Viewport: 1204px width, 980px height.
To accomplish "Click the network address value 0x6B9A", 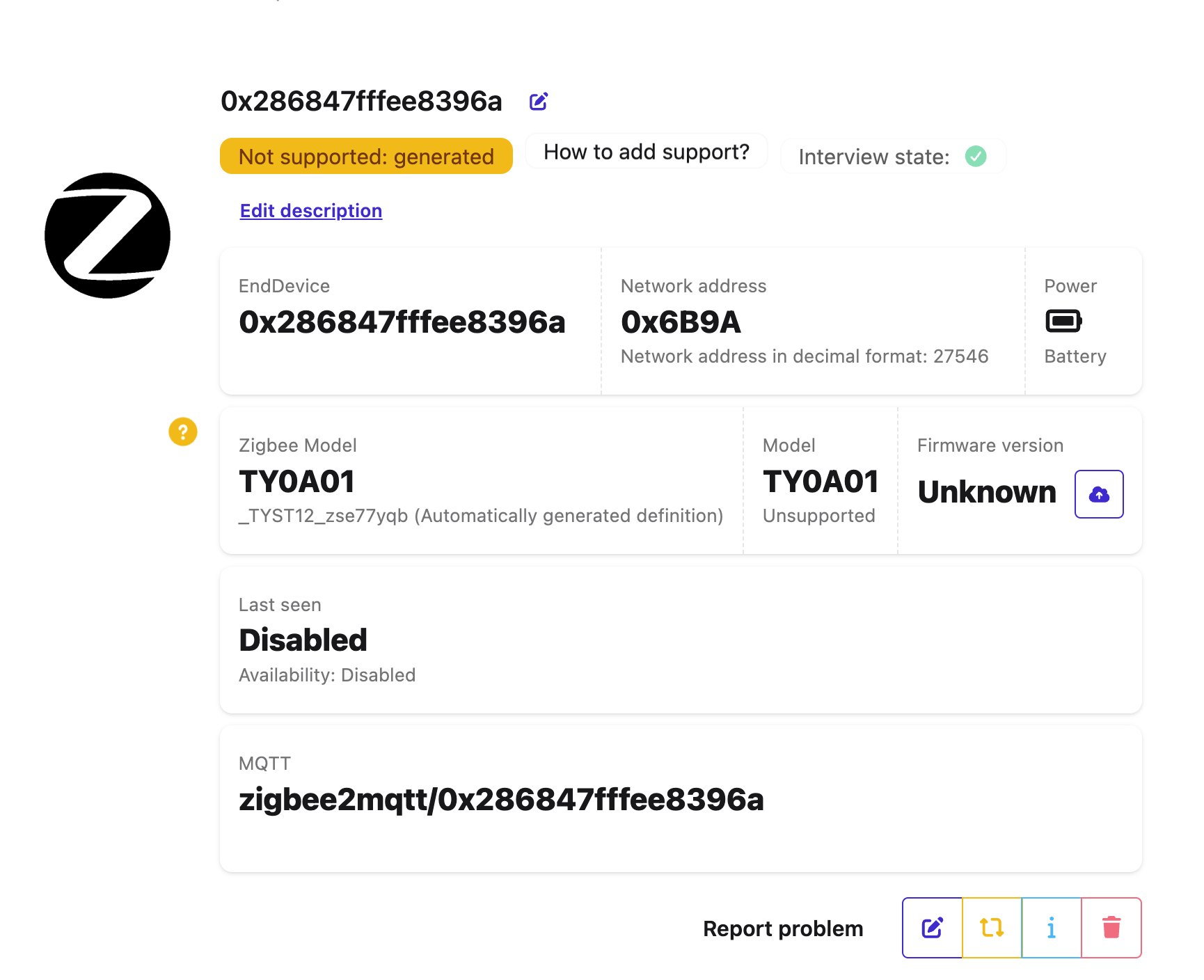I will coord(681,322).
